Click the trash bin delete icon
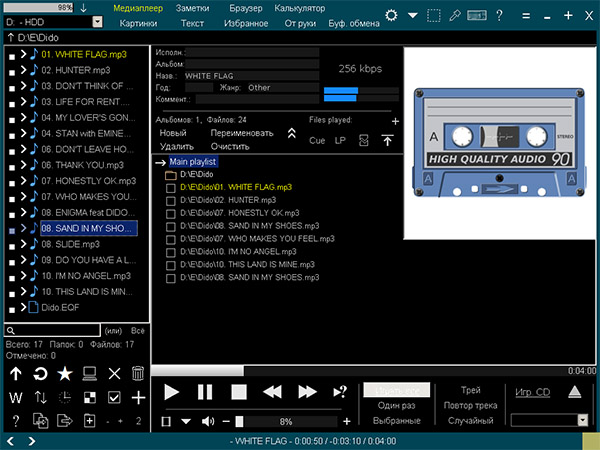Viewport: 600px width, 450px height. coord(138,374)
